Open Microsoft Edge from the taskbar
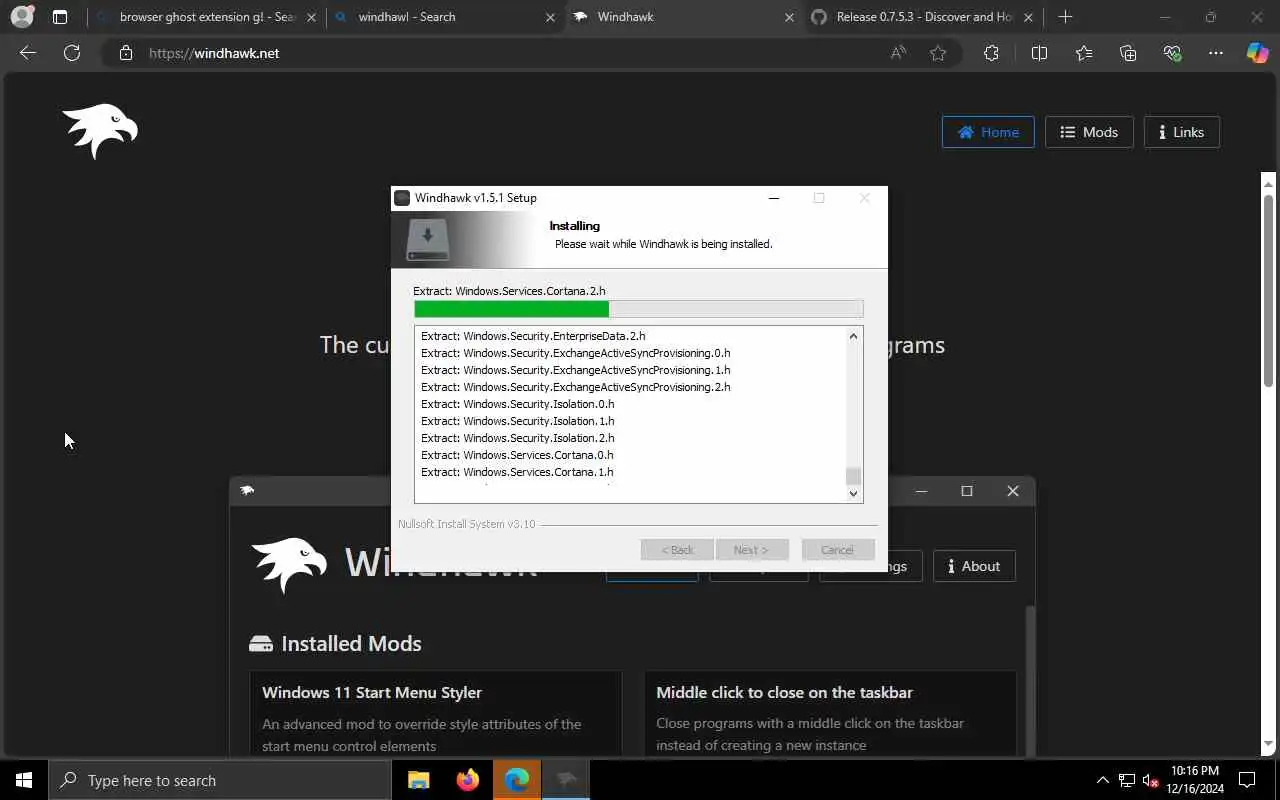 [x=516, y=780]
